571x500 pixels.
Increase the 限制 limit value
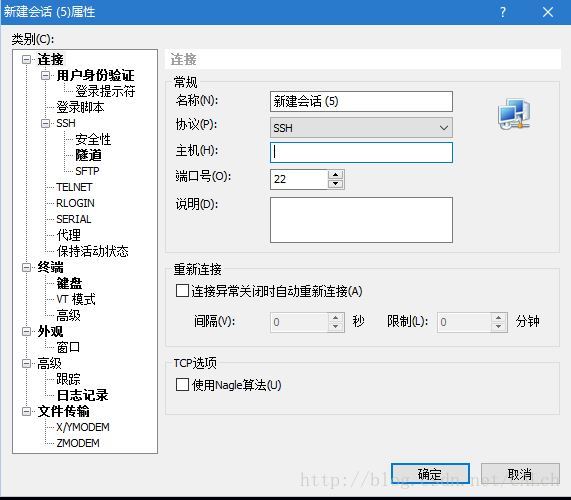pyautogui.click(x=498, y=317)
